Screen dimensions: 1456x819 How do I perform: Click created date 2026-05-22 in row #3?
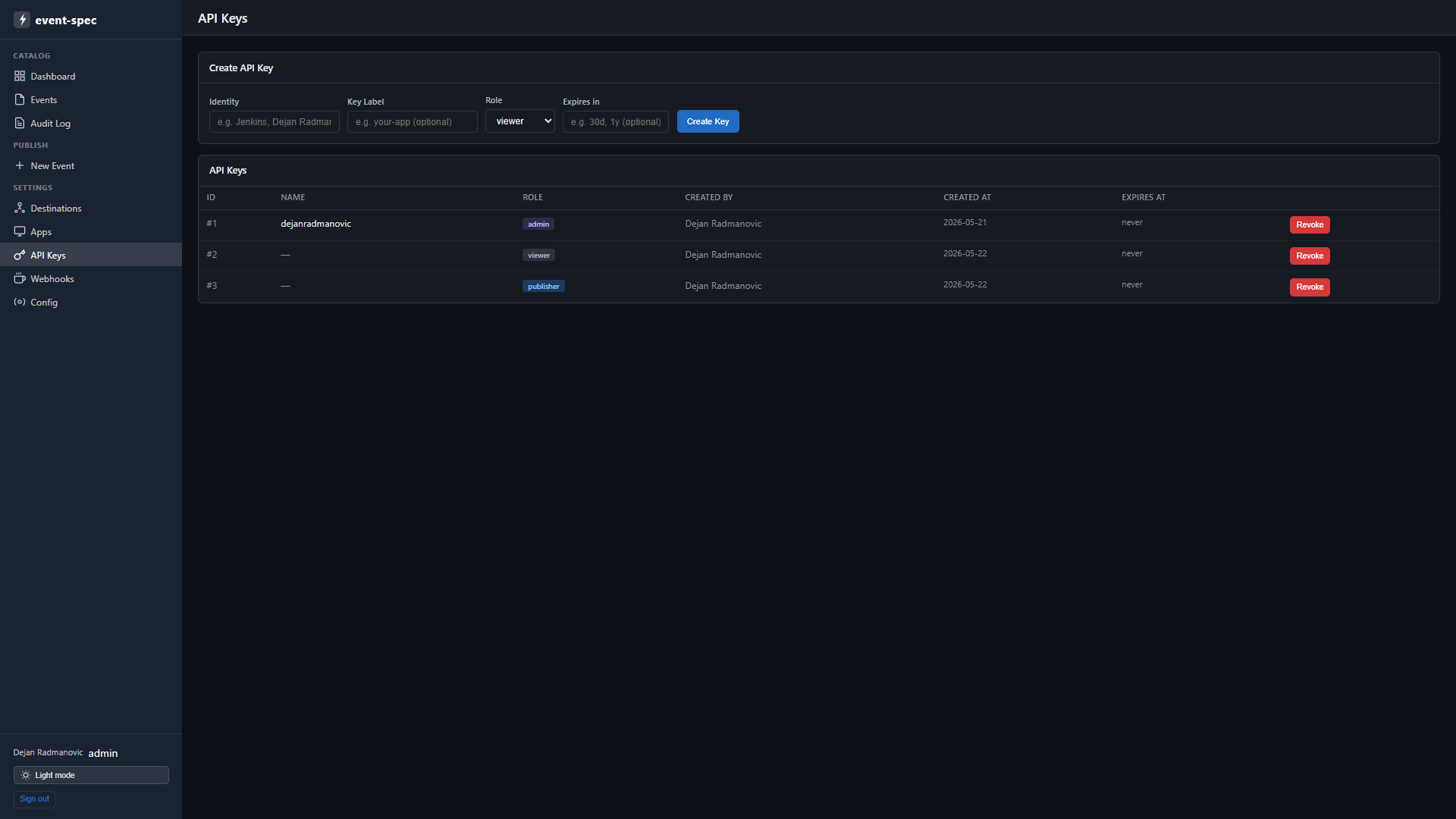965,285
